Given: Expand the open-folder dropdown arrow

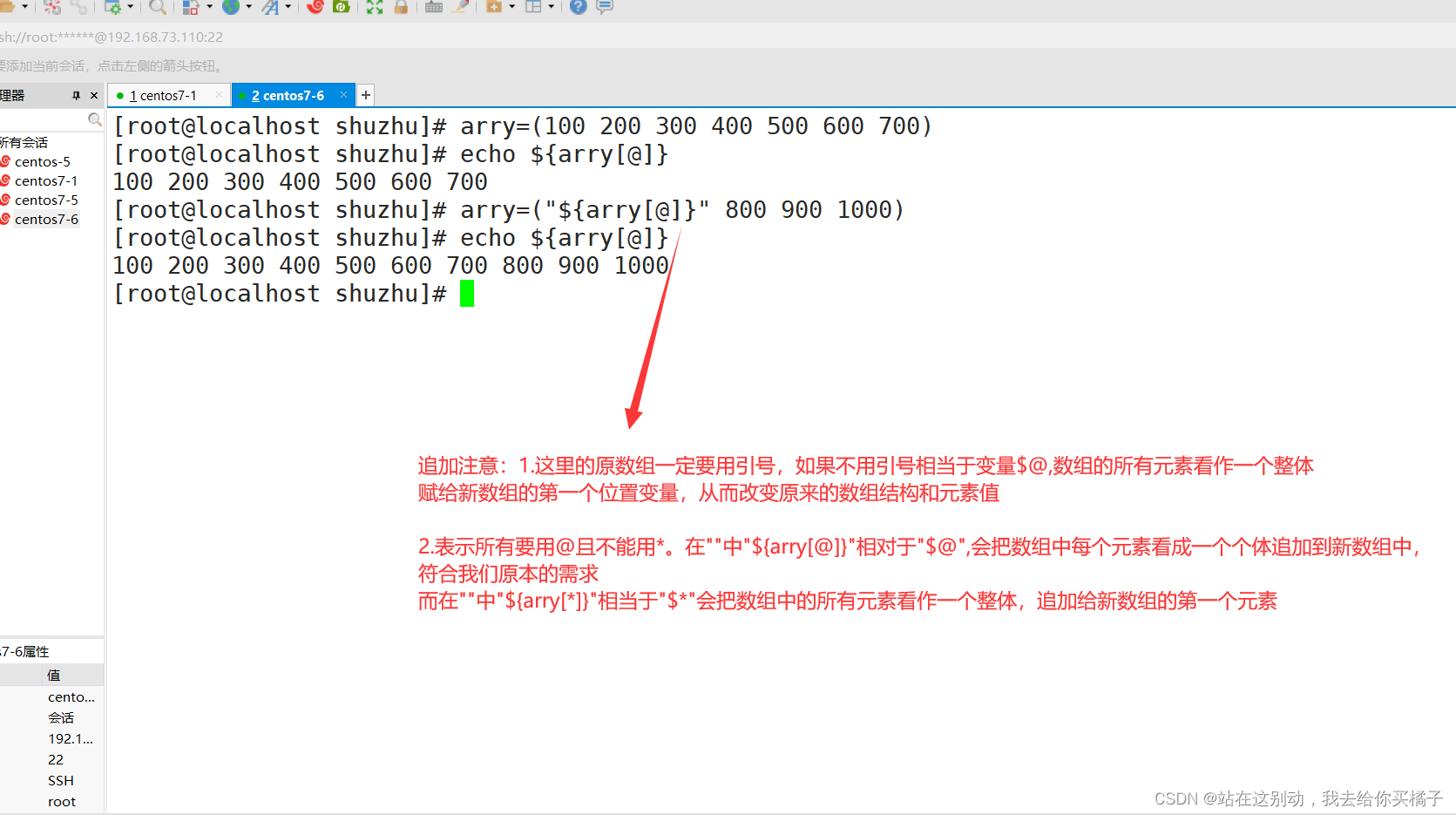Looking at the screenshot, I should [x=24, y=7].
